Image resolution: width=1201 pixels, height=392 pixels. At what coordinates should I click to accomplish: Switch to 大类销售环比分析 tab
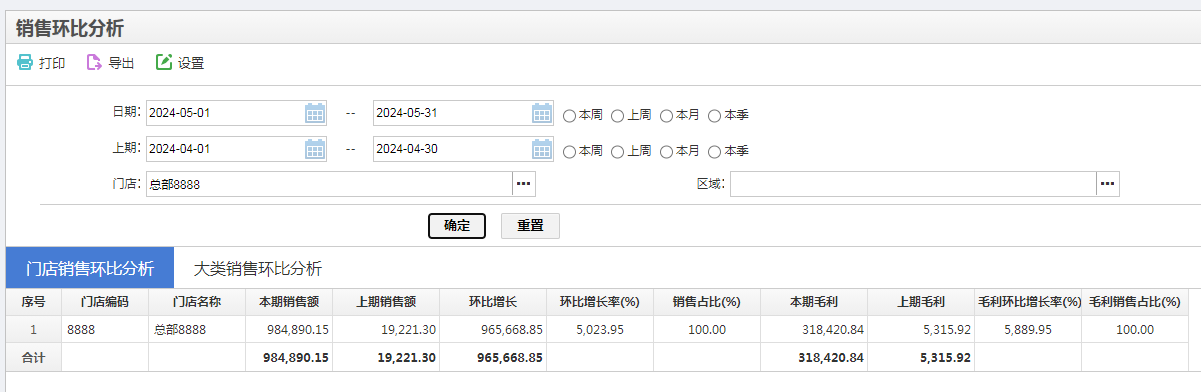(x=258, y=268)
